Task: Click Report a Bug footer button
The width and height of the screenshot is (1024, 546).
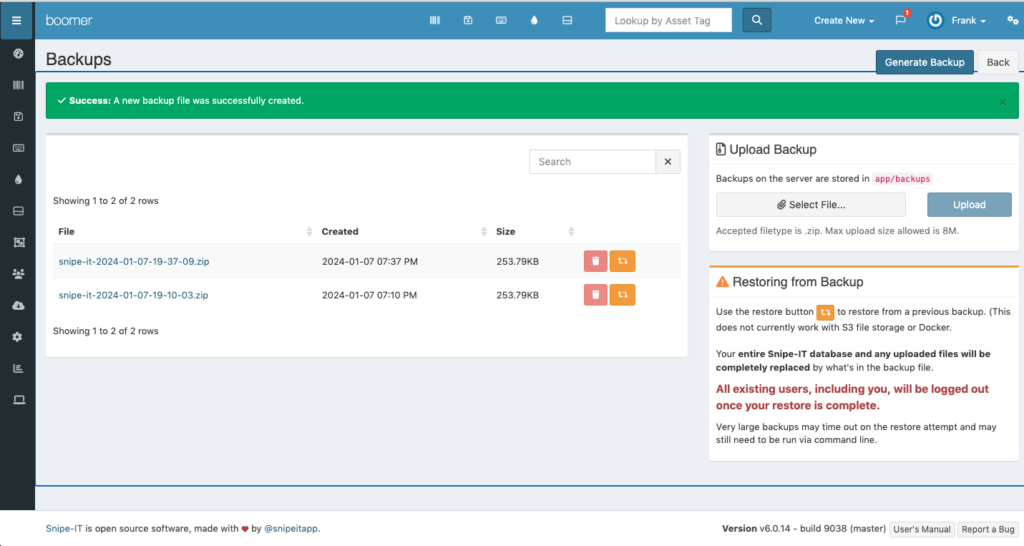Action: 988,529
